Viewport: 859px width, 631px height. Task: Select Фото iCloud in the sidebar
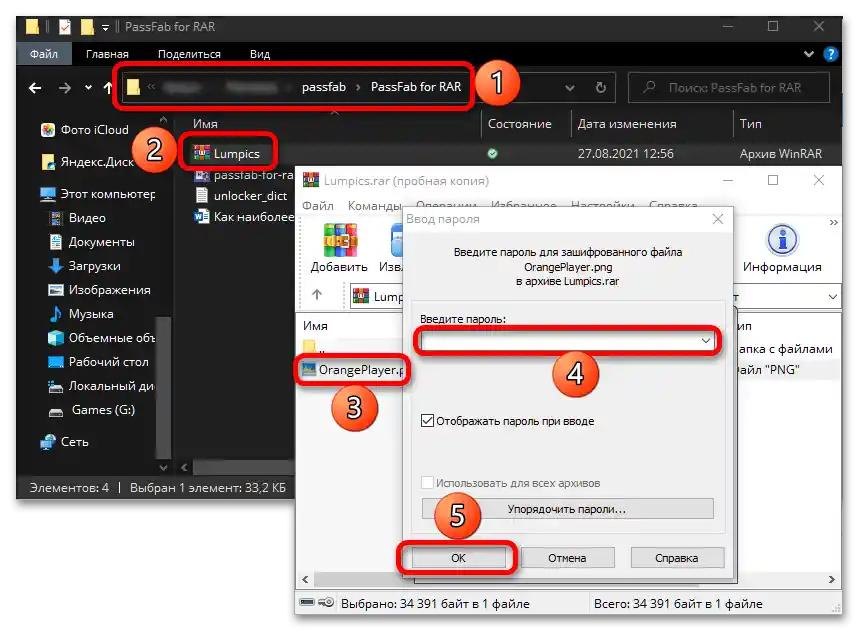(85, 130)
